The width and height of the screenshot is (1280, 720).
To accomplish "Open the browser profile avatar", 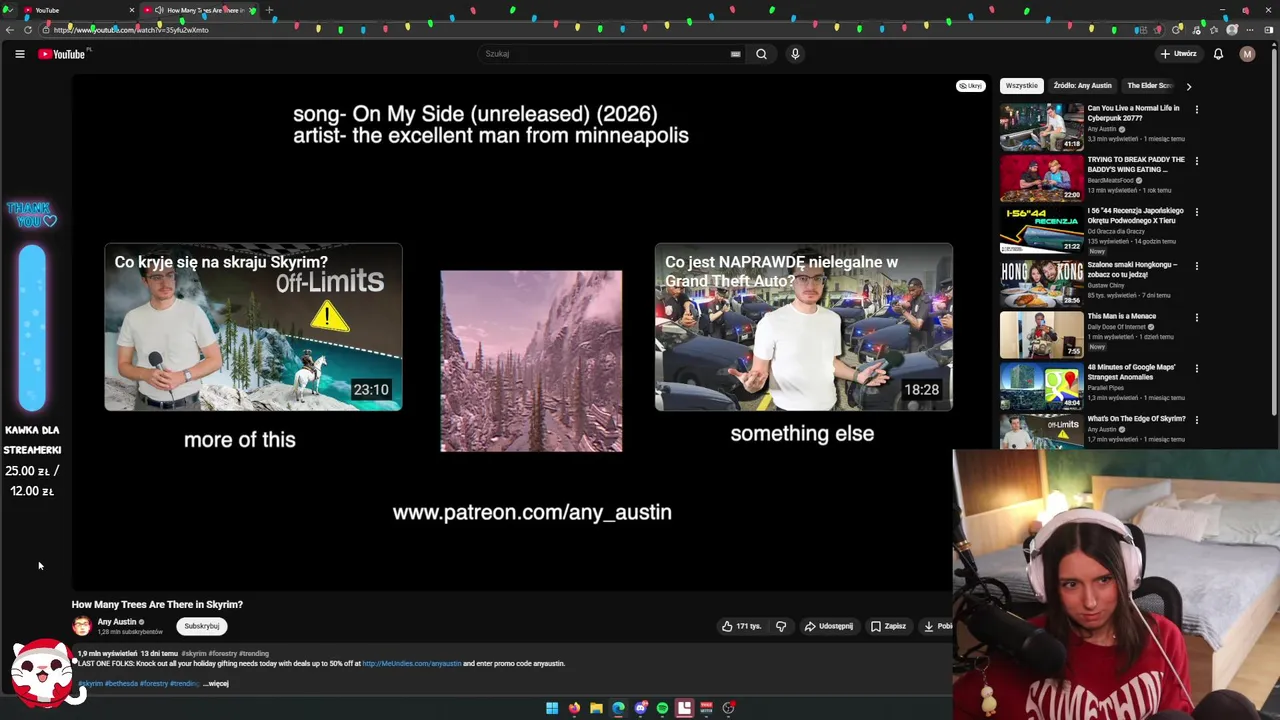I will [1232, 30].
